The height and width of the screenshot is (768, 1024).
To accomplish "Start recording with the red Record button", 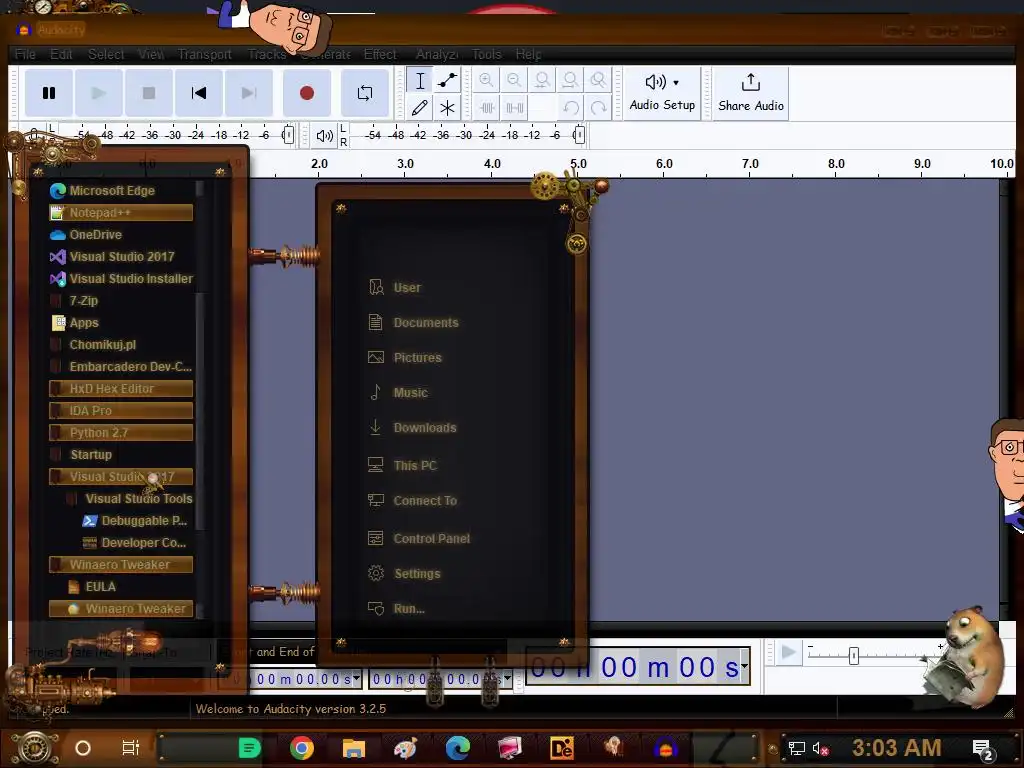I will click(307, 93).
